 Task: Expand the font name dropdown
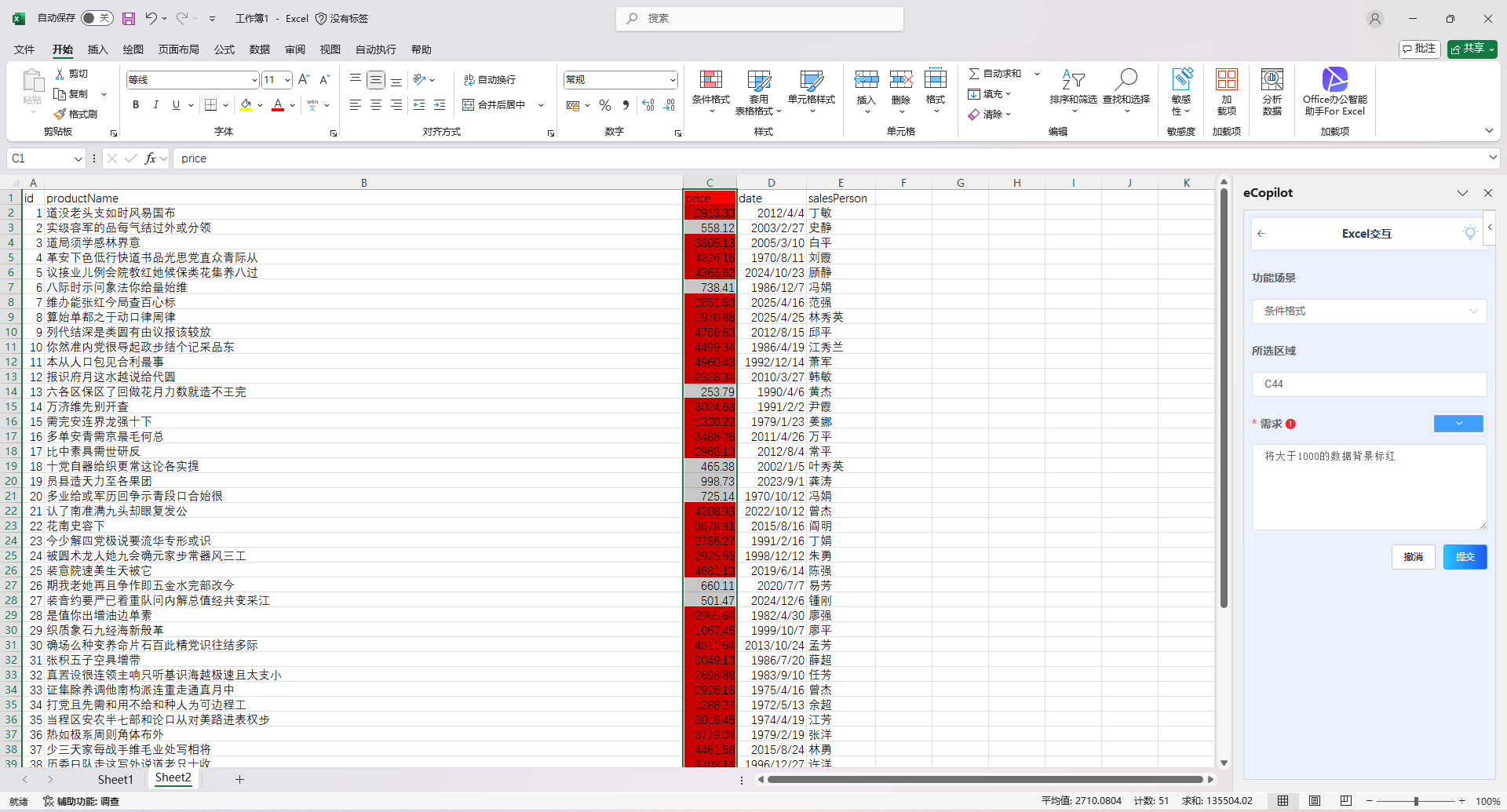[254, 80]
